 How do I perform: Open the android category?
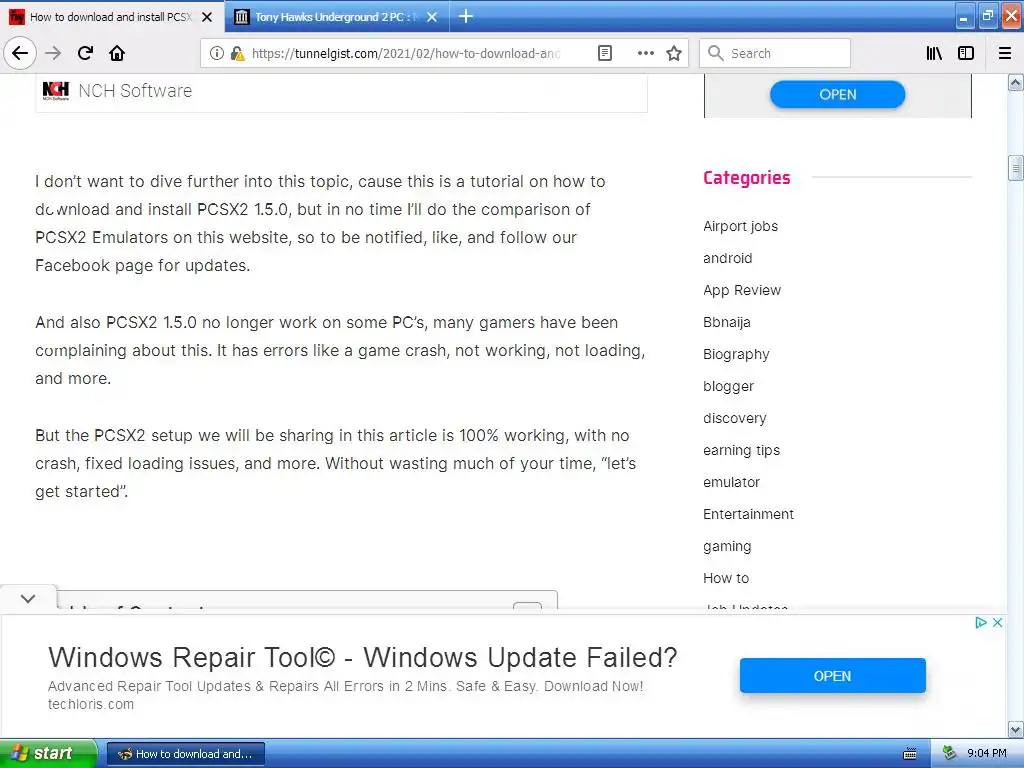(x=728, y=258)
